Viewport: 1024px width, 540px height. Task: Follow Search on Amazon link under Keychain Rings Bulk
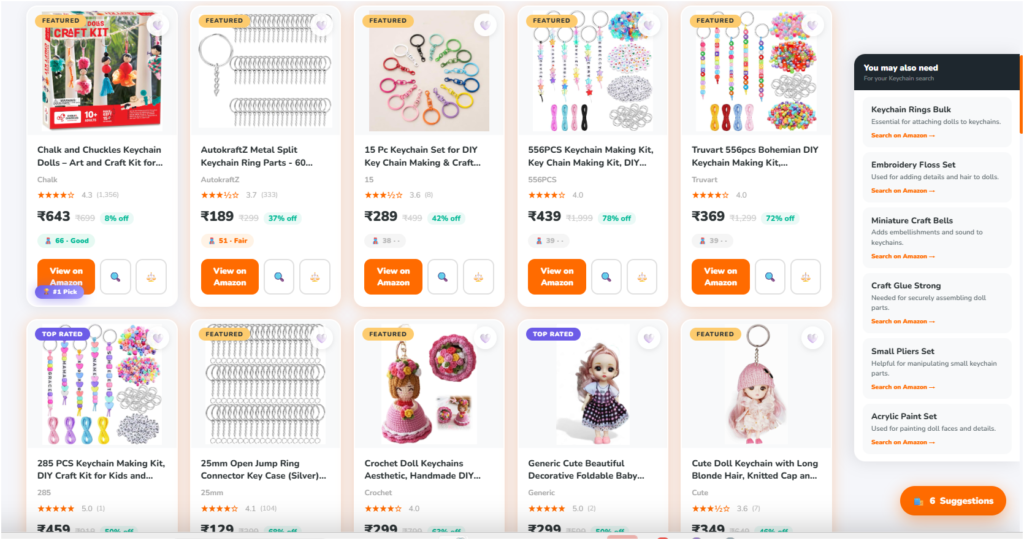pos(903,135)
